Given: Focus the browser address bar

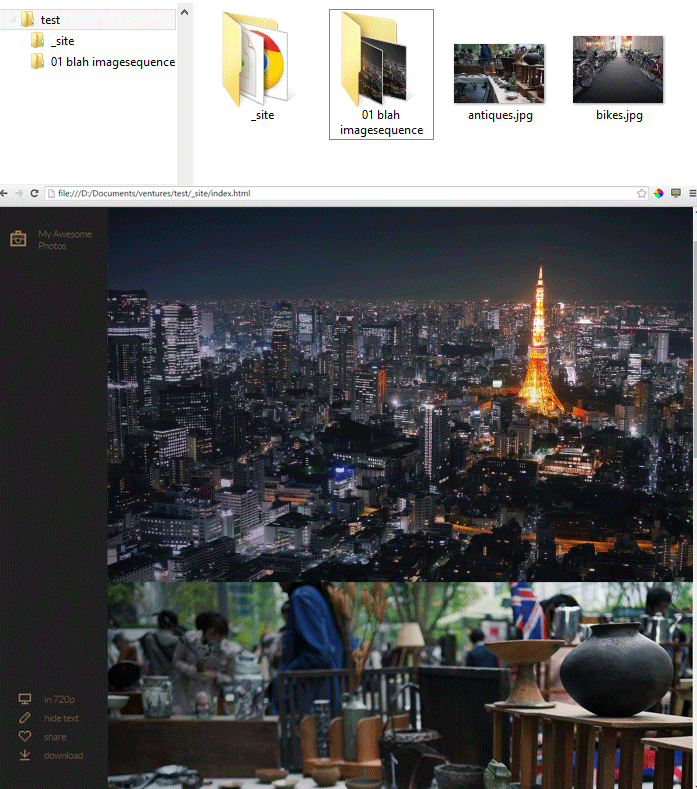Looking at the screenshot, I should [x=346, y=193].
